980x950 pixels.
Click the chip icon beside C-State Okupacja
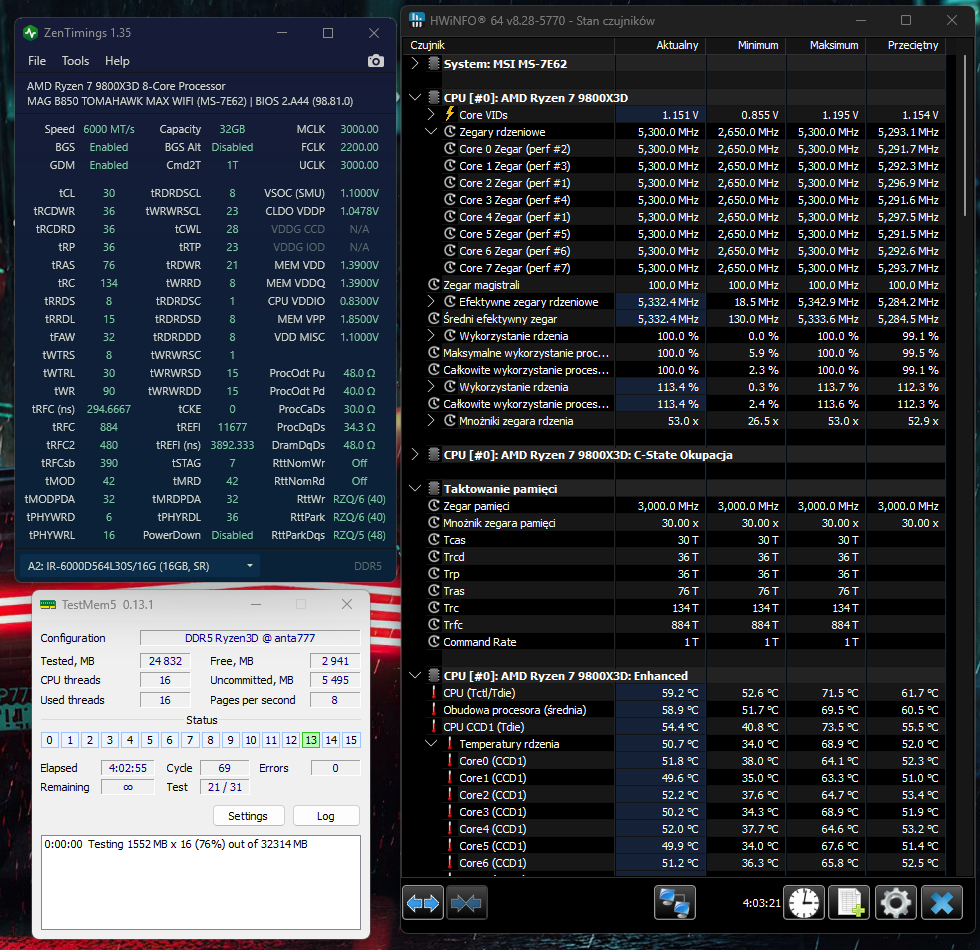click(434, 454)
